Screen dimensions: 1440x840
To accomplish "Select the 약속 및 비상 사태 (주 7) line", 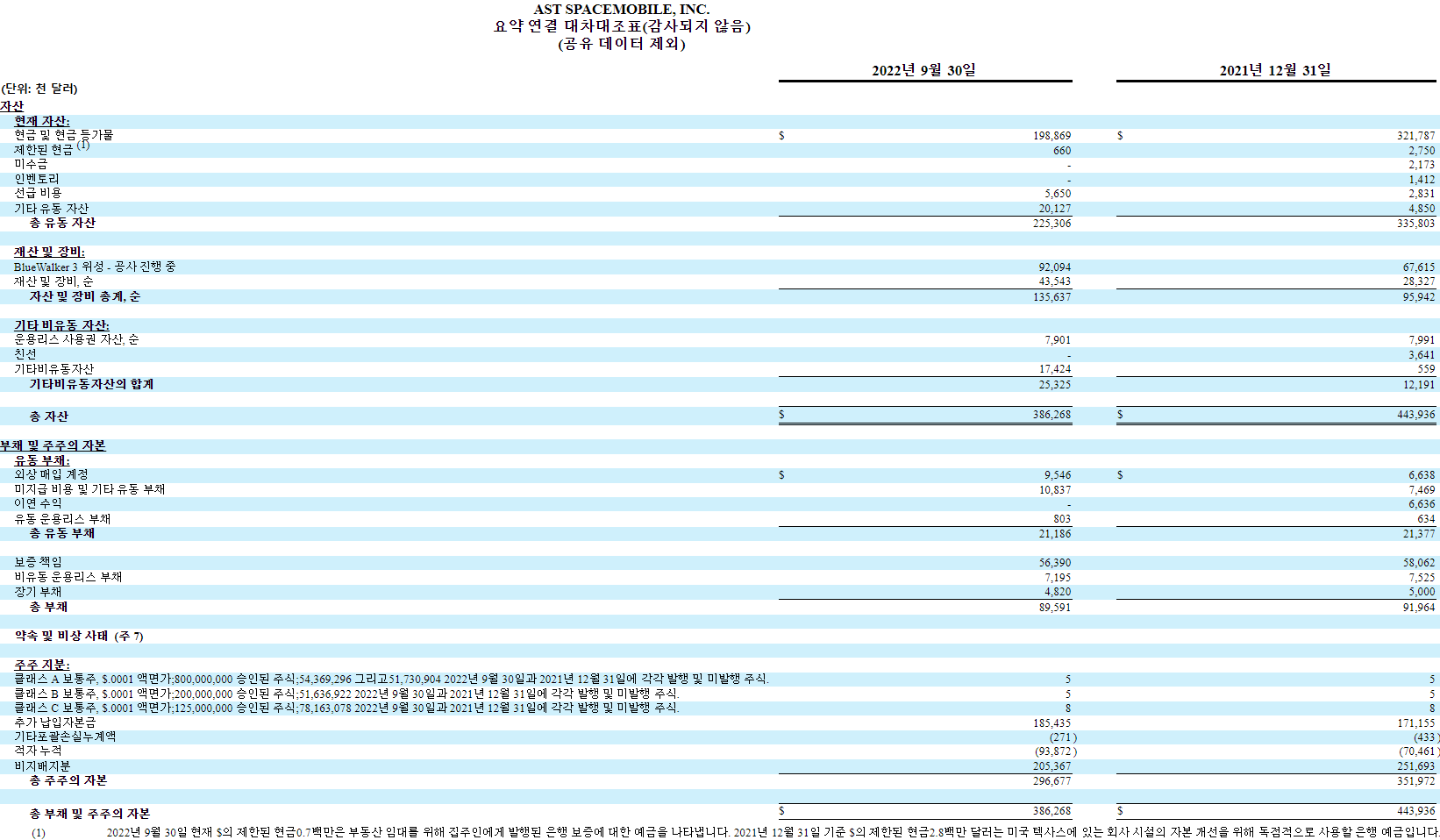I will click(79, 636).
